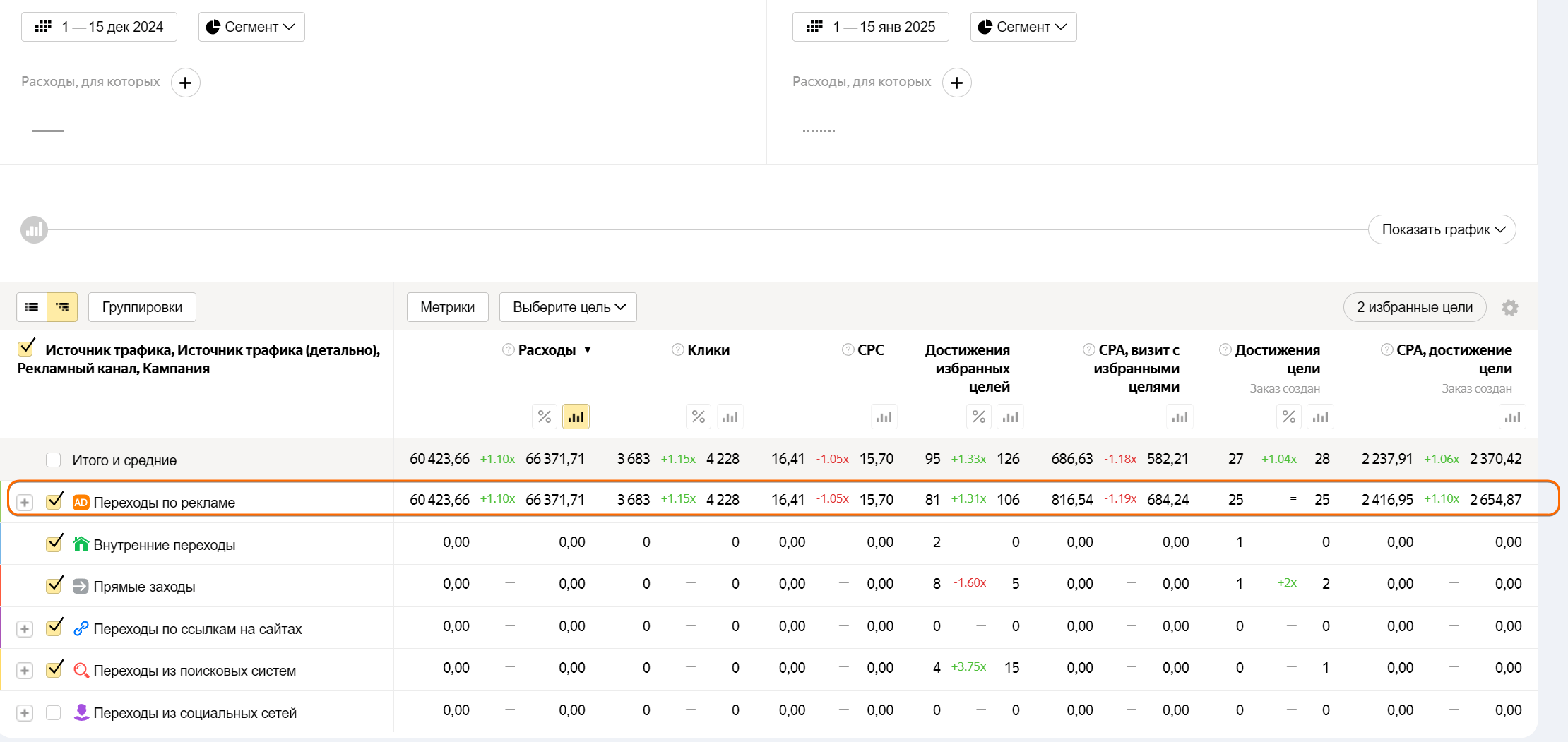Screen dimensions: 1568x742
Task: Click the table settings gear icon
Action: point(1509,308)
